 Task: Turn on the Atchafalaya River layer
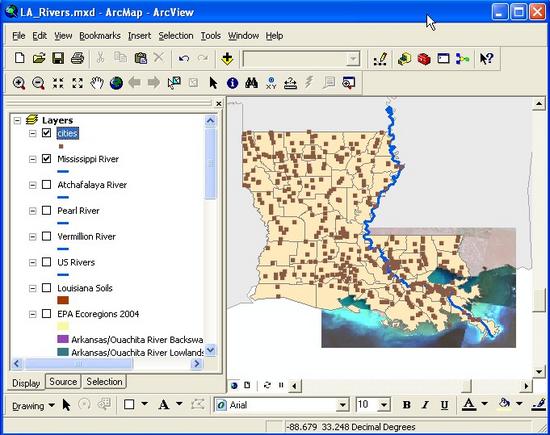coord(46,185)
